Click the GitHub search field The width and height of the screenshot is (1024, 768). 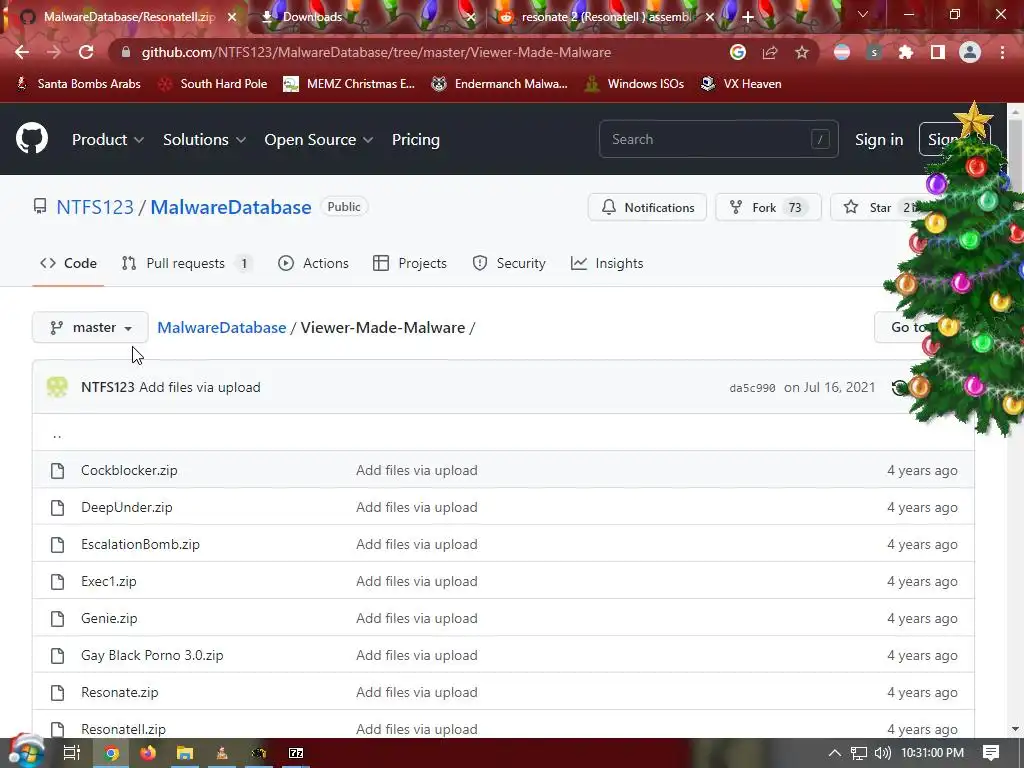click(x=718, y=139)
